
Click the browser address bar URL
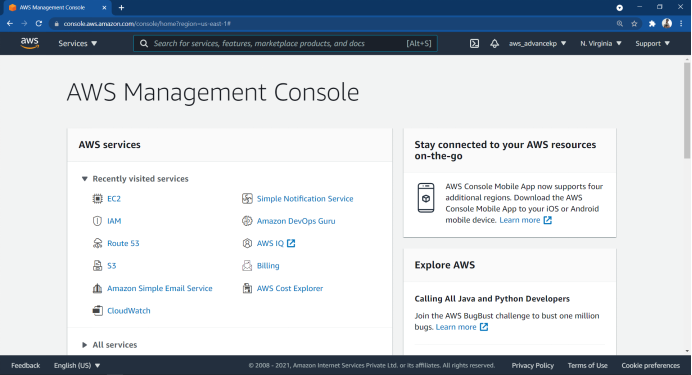click(x=147, y=23)
